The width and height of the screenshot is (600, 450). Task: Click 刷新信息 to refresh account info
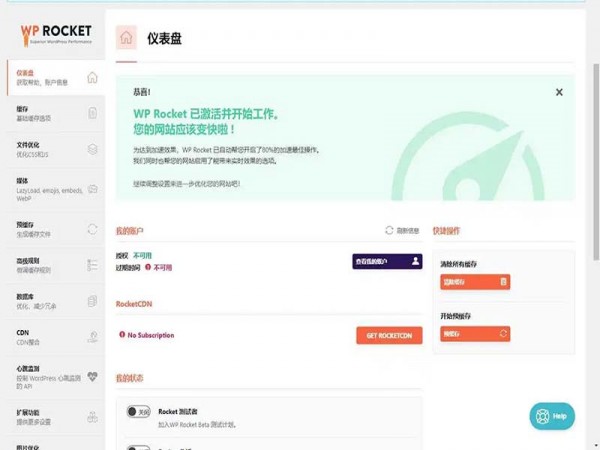[x=402, y=230]
